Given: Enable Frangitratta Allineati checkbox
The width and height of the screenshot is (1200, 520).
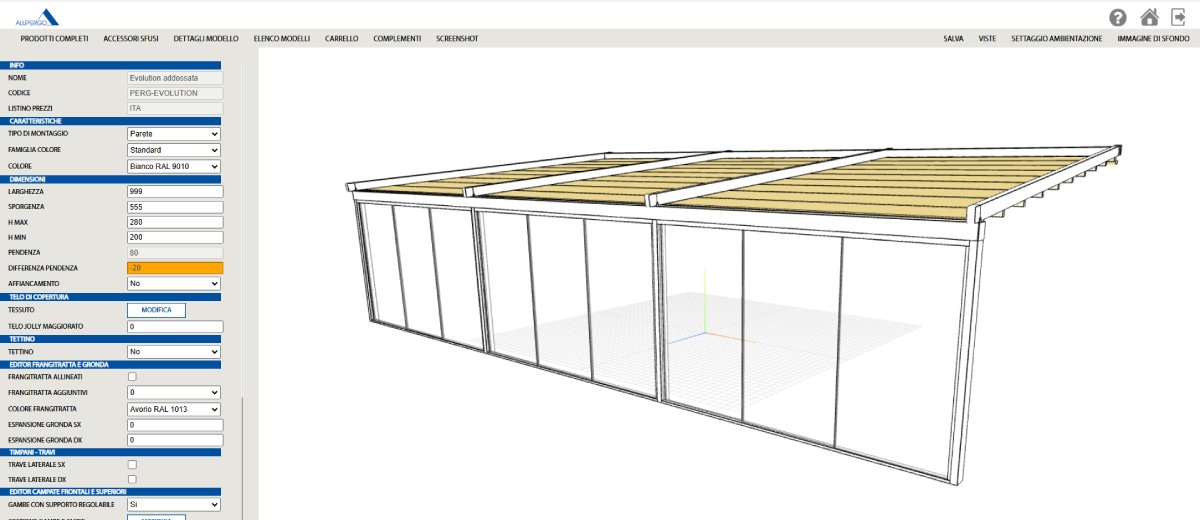Looking at the screenshot, I should [x=132, y=377].
